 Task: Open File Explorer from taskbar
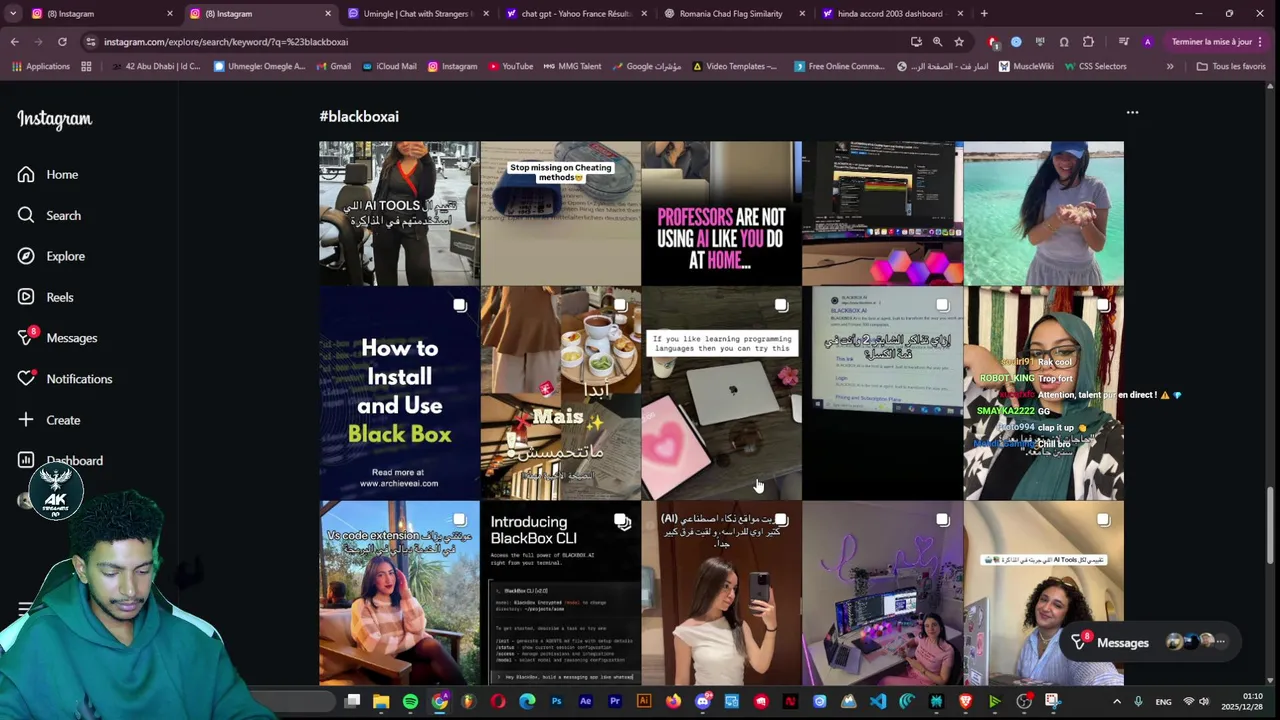tap(381, 702)
